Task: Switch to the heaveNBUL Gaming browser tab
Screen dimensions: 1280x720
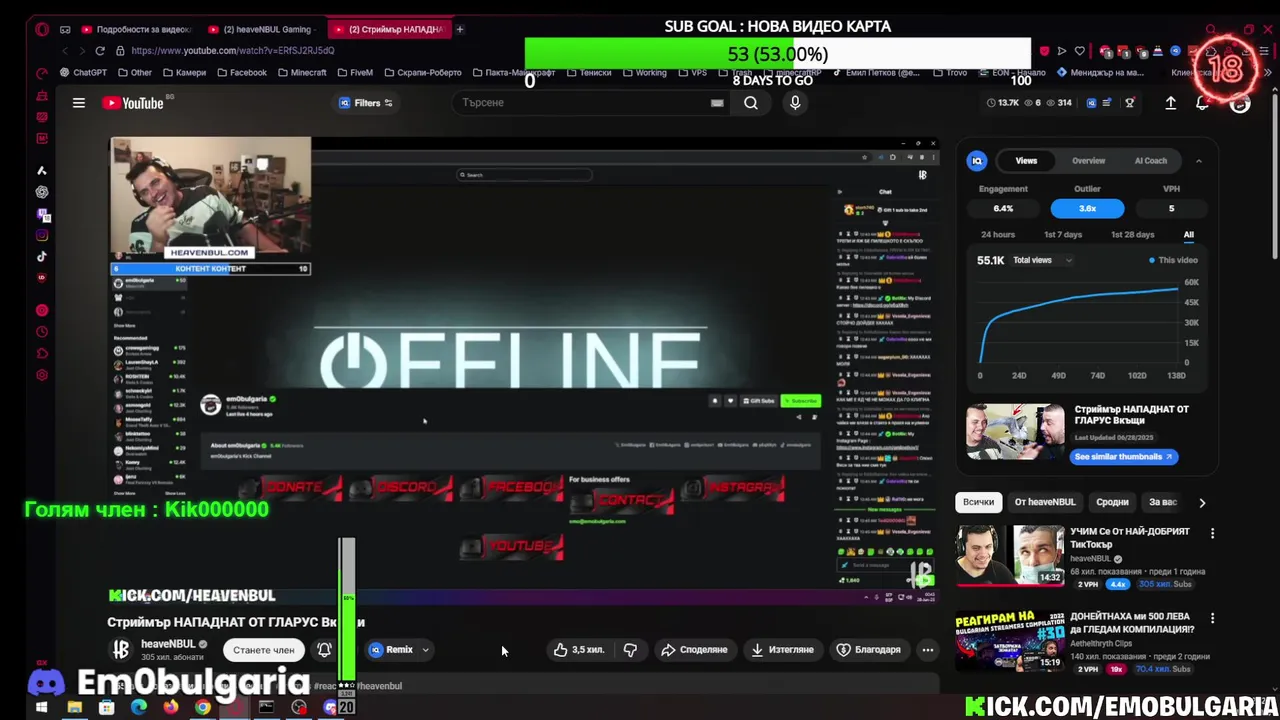Action: tap(264, 29)
